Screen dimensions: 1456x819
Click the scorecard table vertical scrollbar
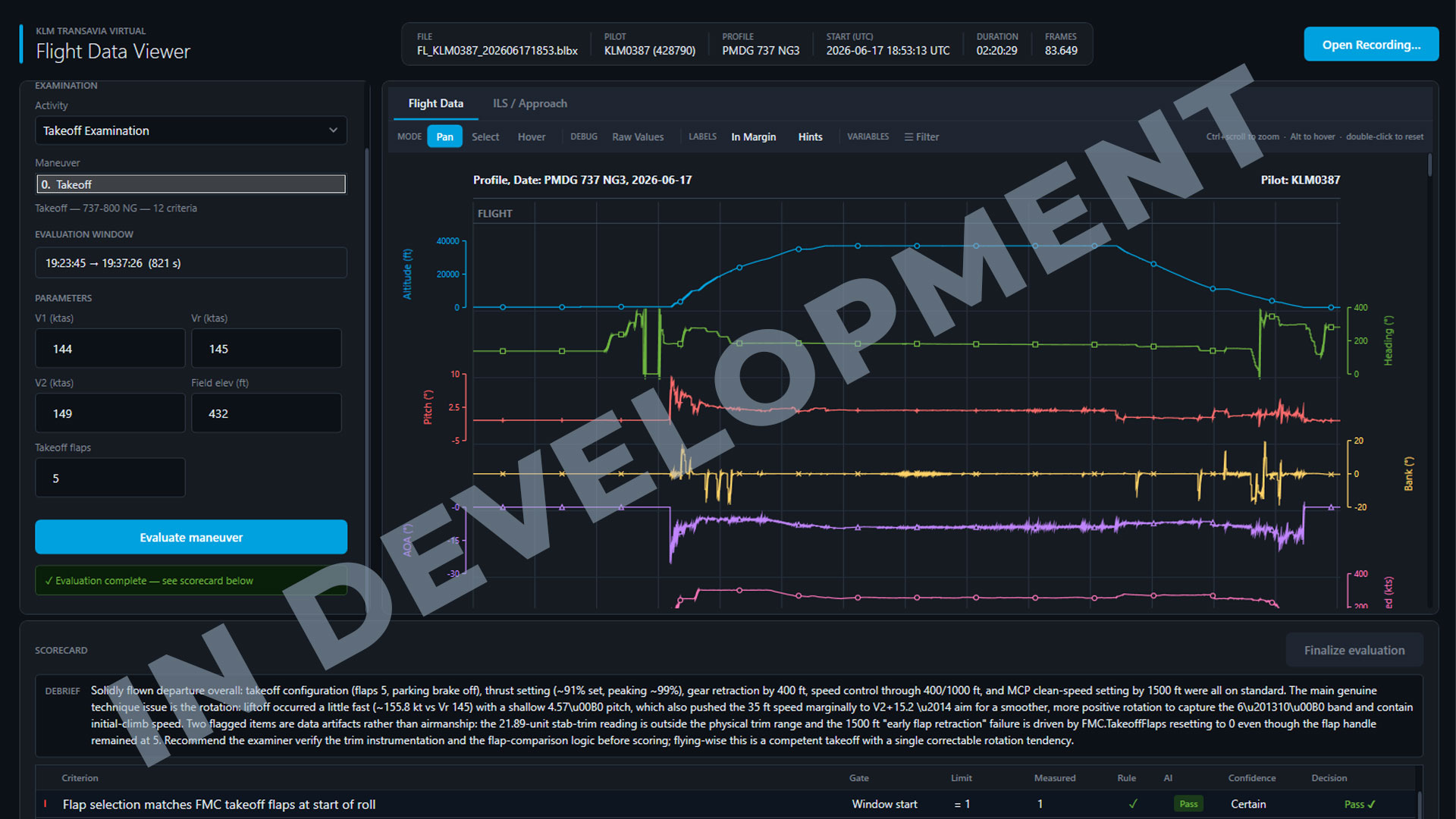1420,804
